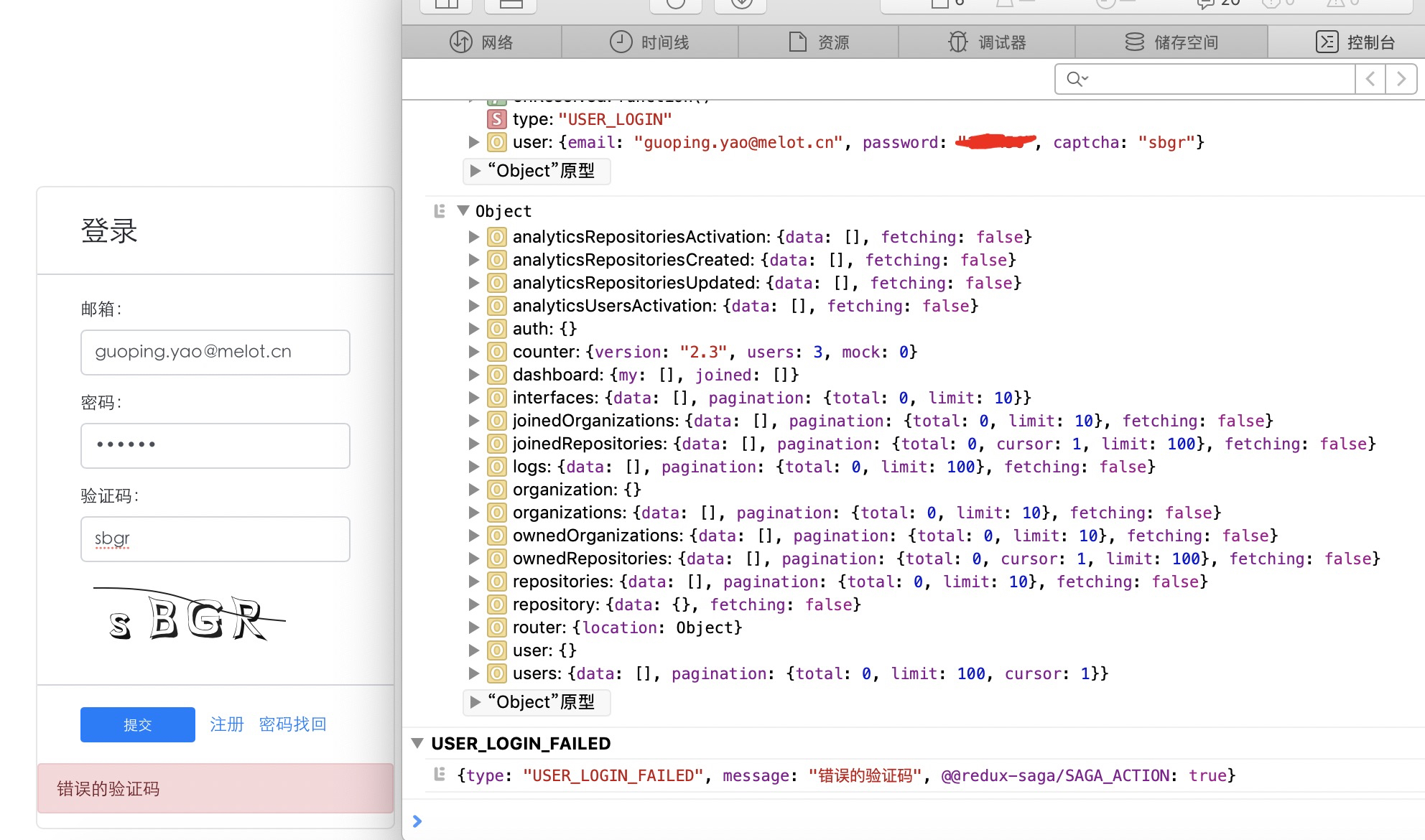Click the string S icon beside type
1425x840 pixels.
pos(496,119)
